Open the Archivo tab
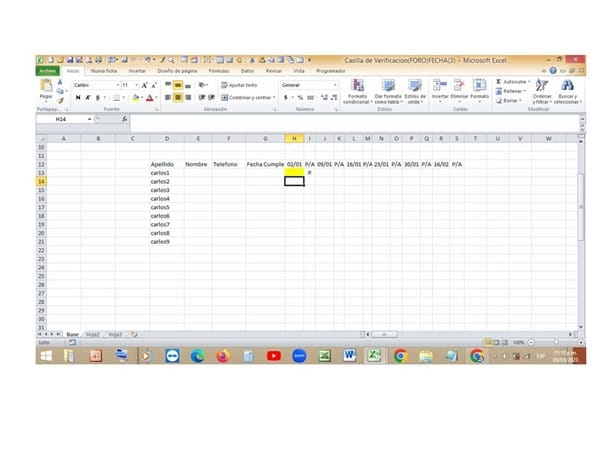The width and height of the screenshot is (600, 450). tap(48, 71)
